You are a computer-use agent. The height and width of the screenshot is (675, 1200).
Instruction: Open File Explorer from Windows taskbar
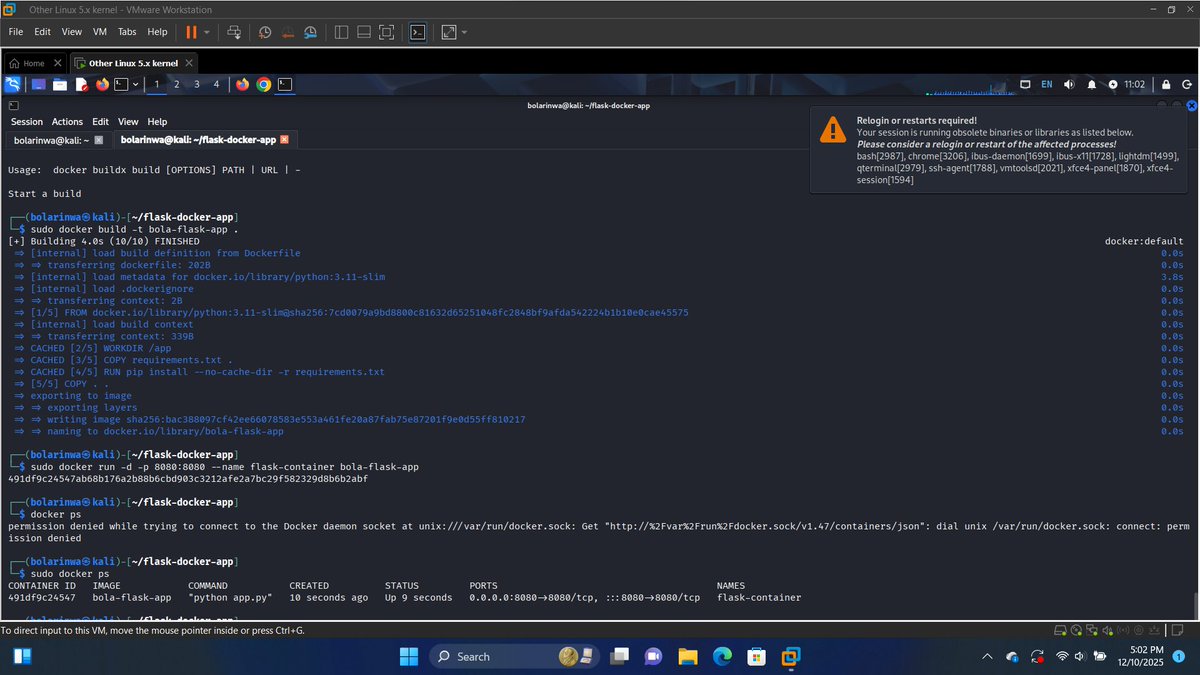pos(687,656)
